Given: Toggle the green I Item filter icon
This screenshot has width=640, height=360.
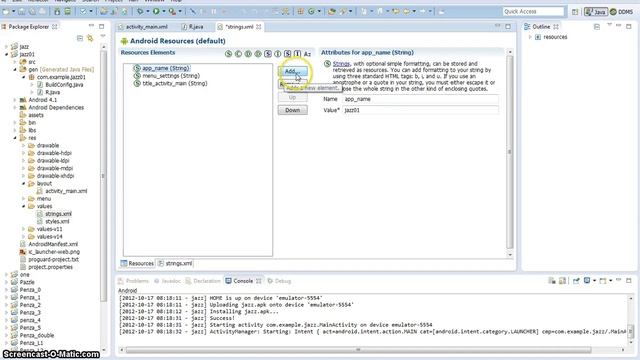Looking at the screenshot, I should [x=278, y=53].
